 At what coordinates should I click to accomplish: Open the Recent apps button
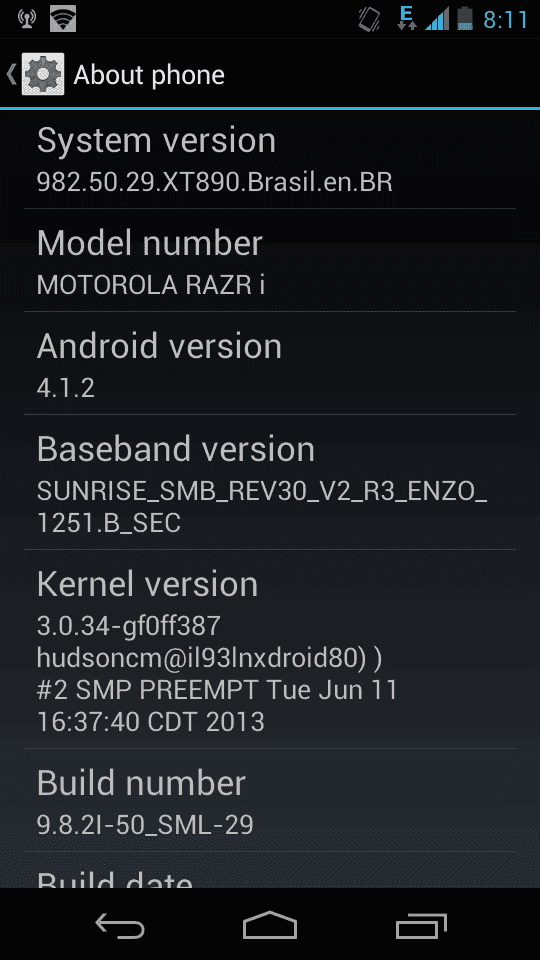click(421, 925)
